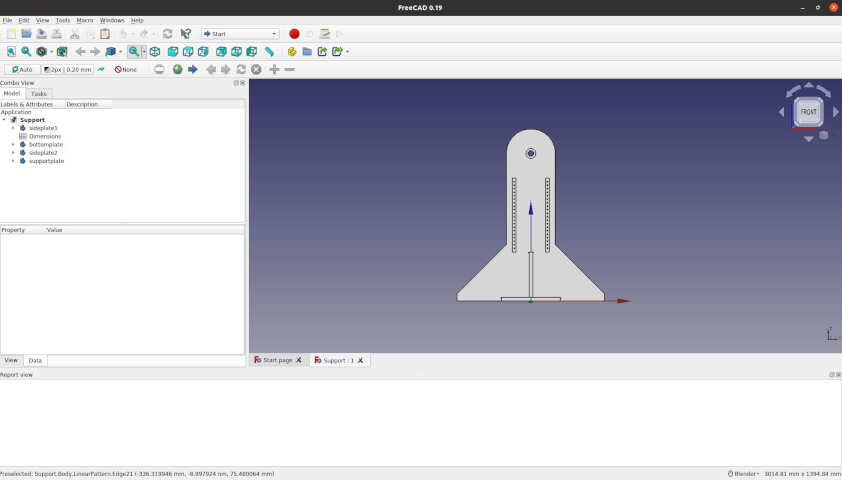Screen dimensions: 842x480
Task: Activate the What's This help cursor
Action: [186, 34]
